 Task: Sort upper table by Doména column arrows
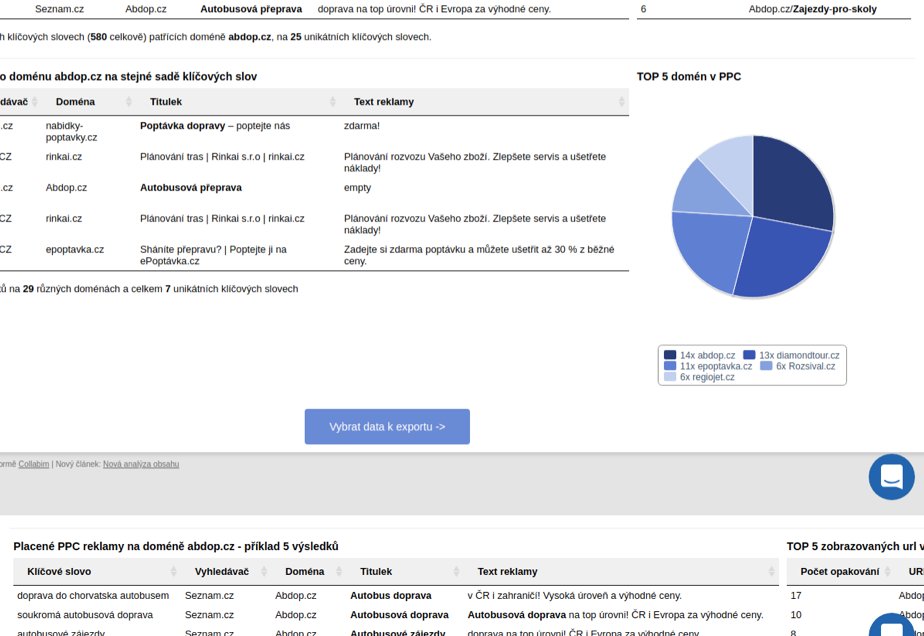(128, 102)
